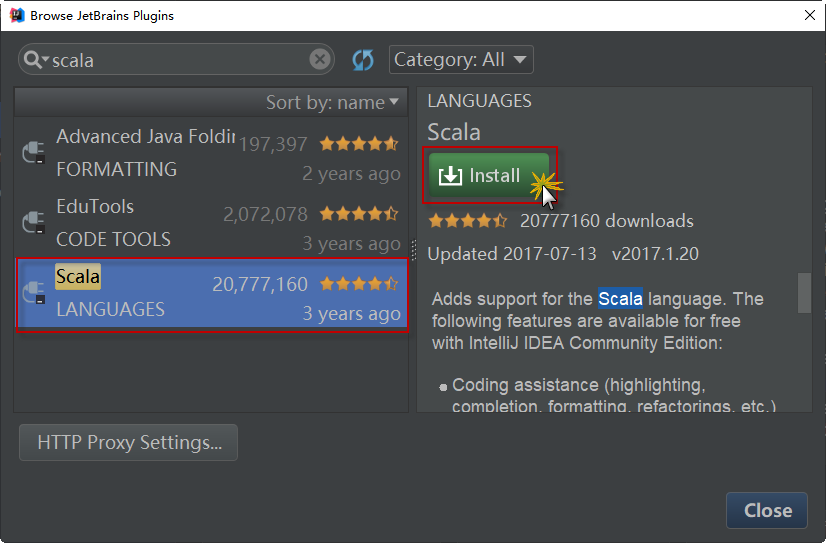The width and height of the screenshot is (826, 543).
Task: Click the splitter handle between panels
Action: pos(413,248)
